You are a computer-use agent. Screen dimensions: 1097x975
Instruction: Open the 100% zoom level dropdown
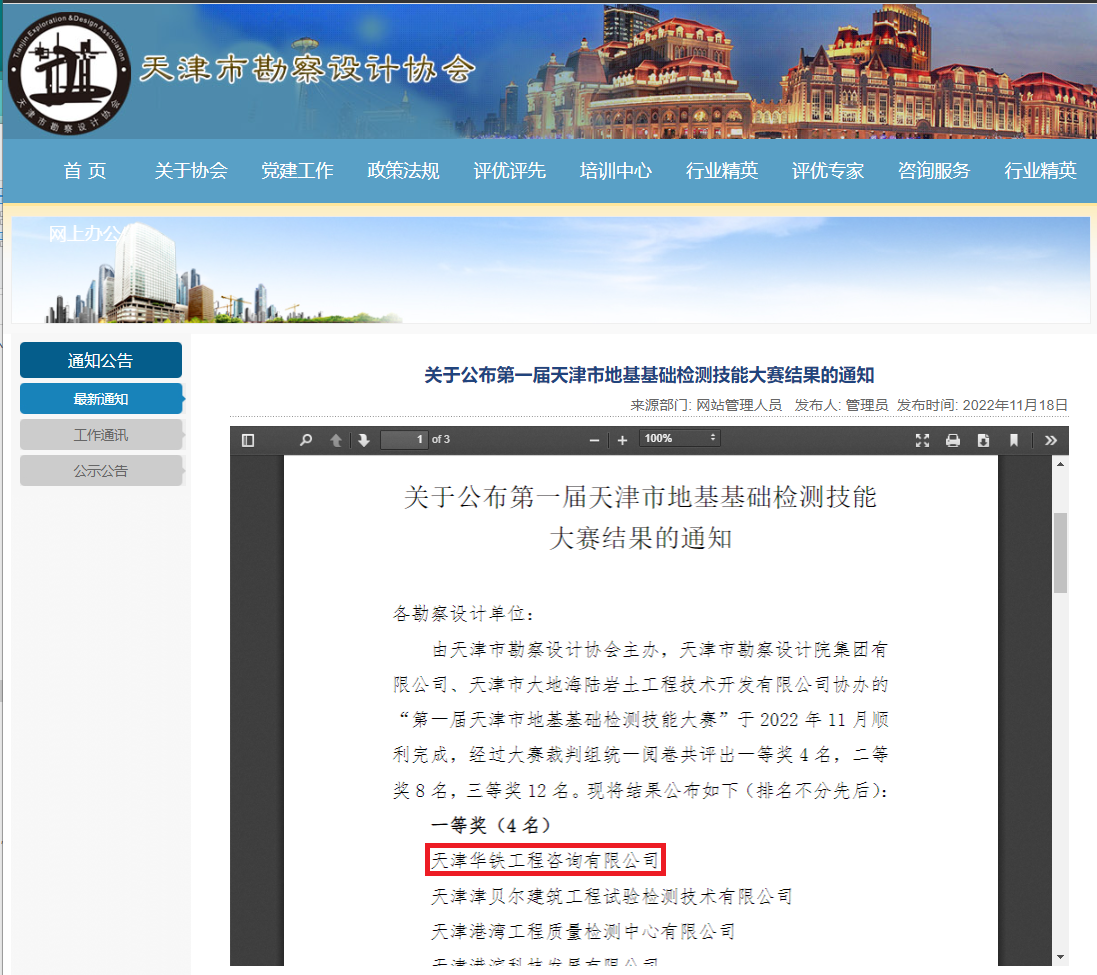point(679,439)
